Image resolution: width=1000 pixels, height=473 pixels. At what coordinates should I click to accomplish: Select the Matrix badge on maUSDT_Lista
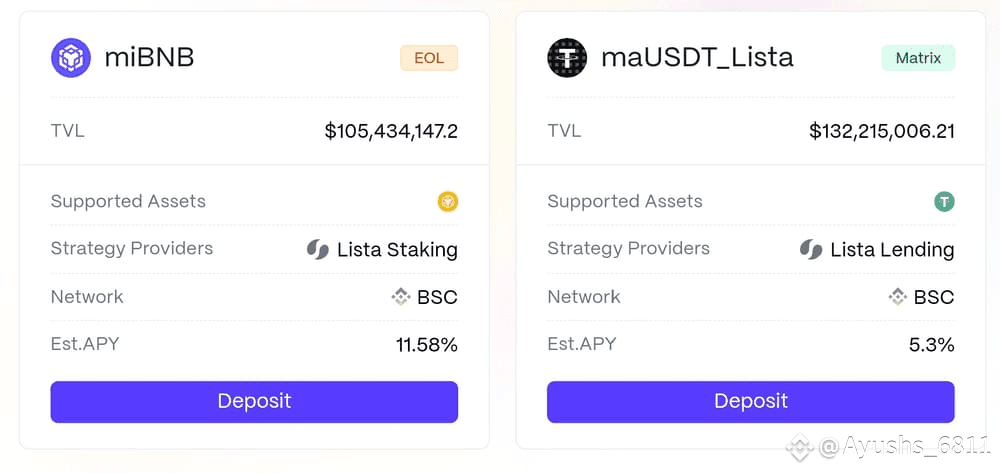coord(918,58)
